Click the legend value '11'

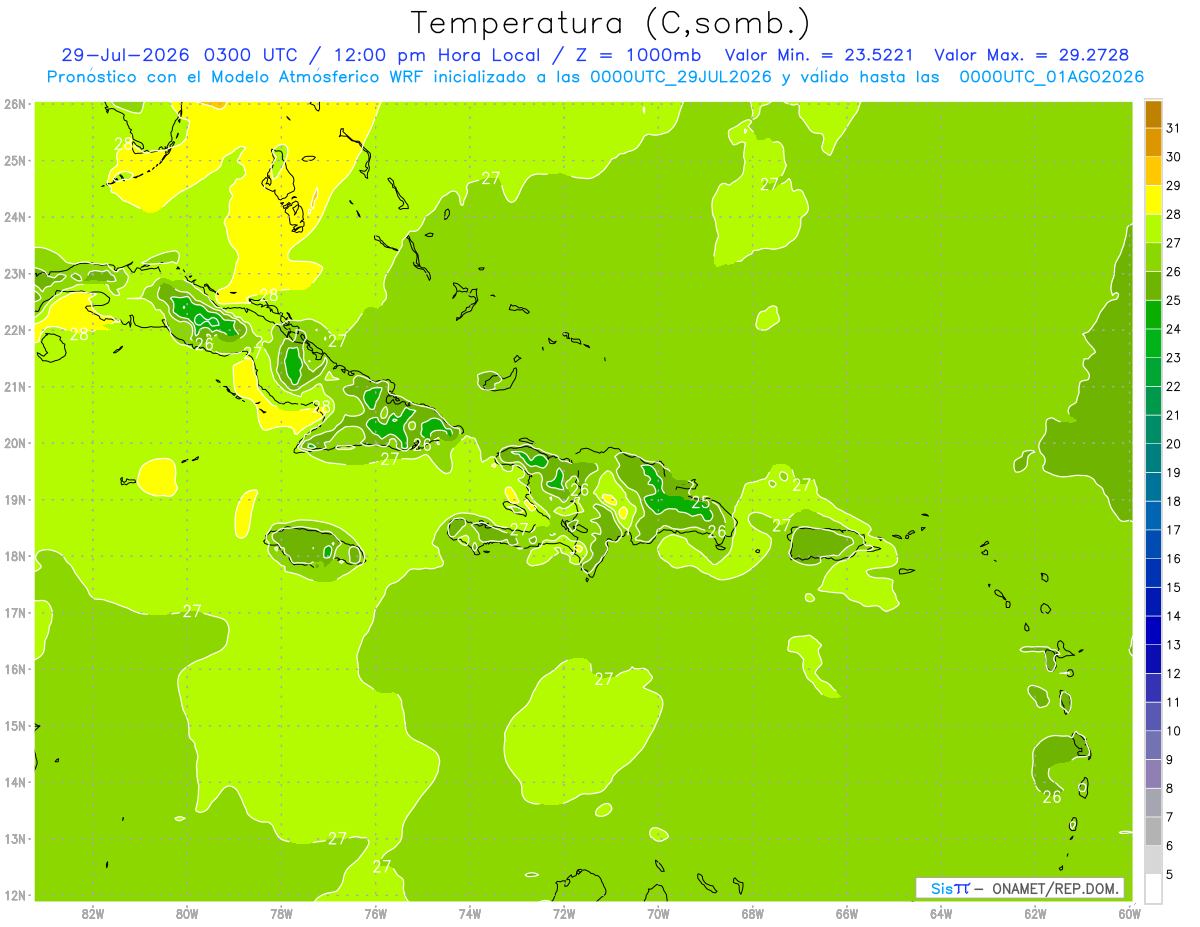point(1174,702)
